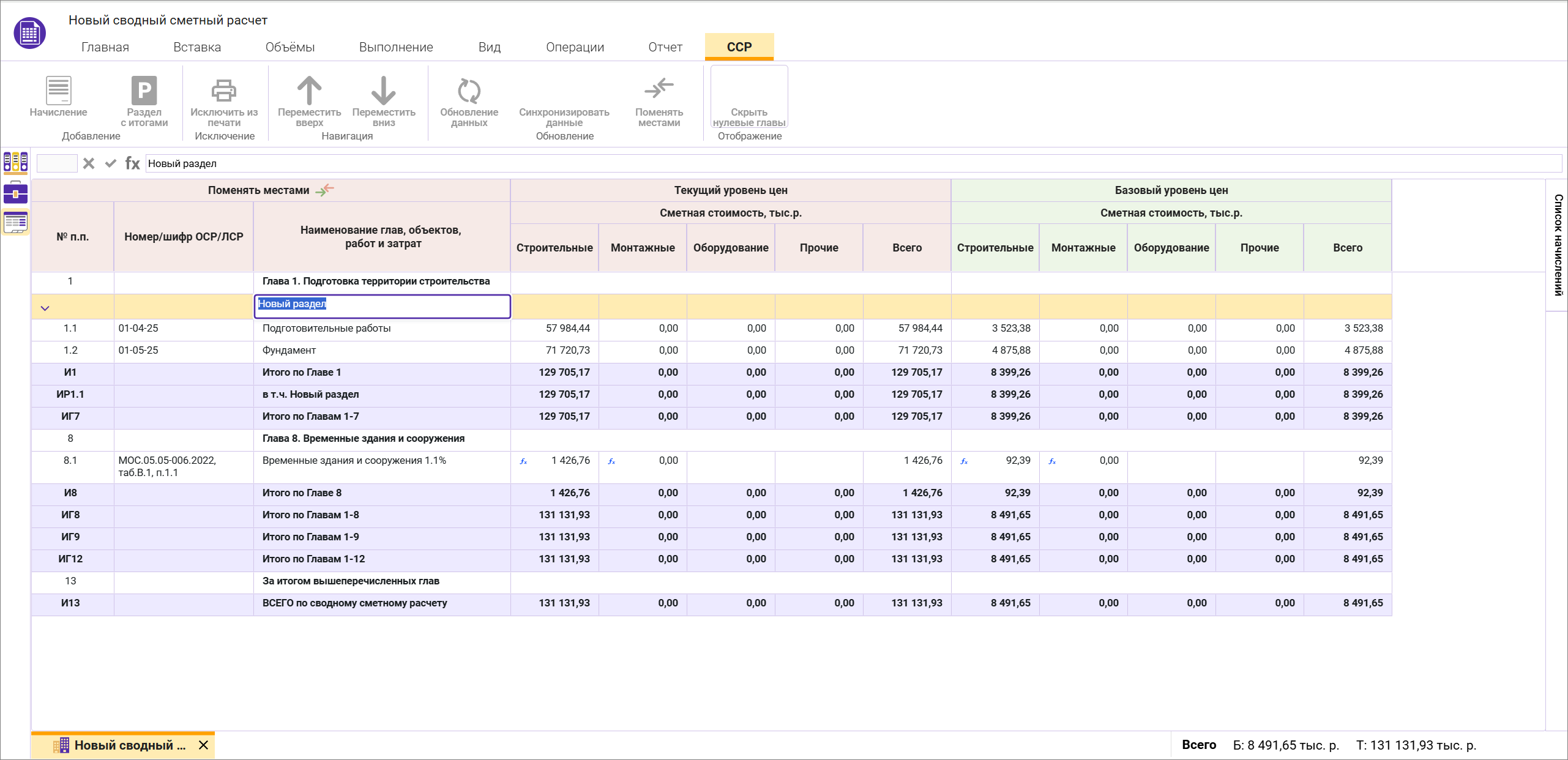
Task: Add Раздел с итогами section
Action: point(144,91)
